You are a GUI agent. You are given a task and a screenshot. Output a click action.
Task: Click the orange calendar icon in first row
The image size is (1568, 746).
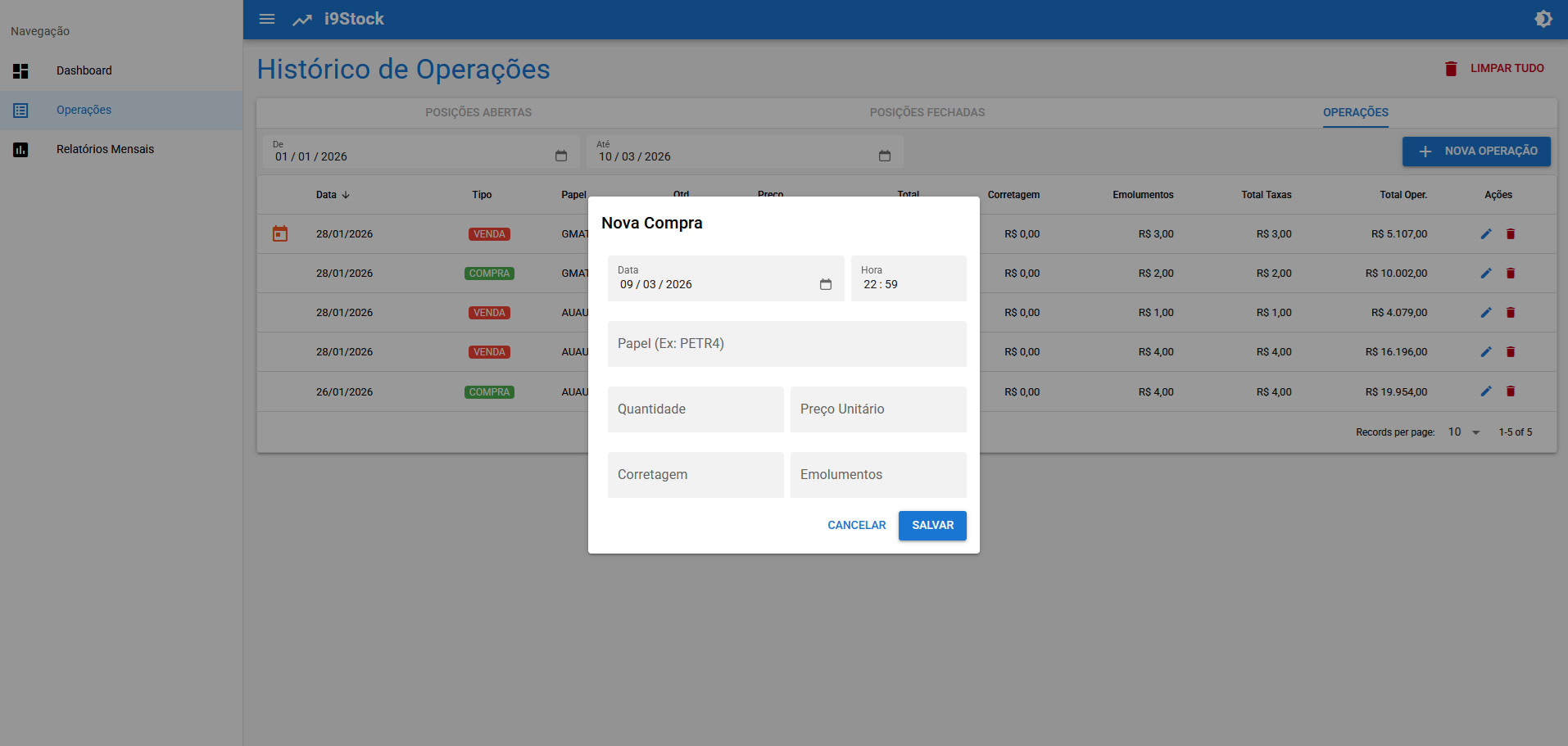click(x=280, y=234)
